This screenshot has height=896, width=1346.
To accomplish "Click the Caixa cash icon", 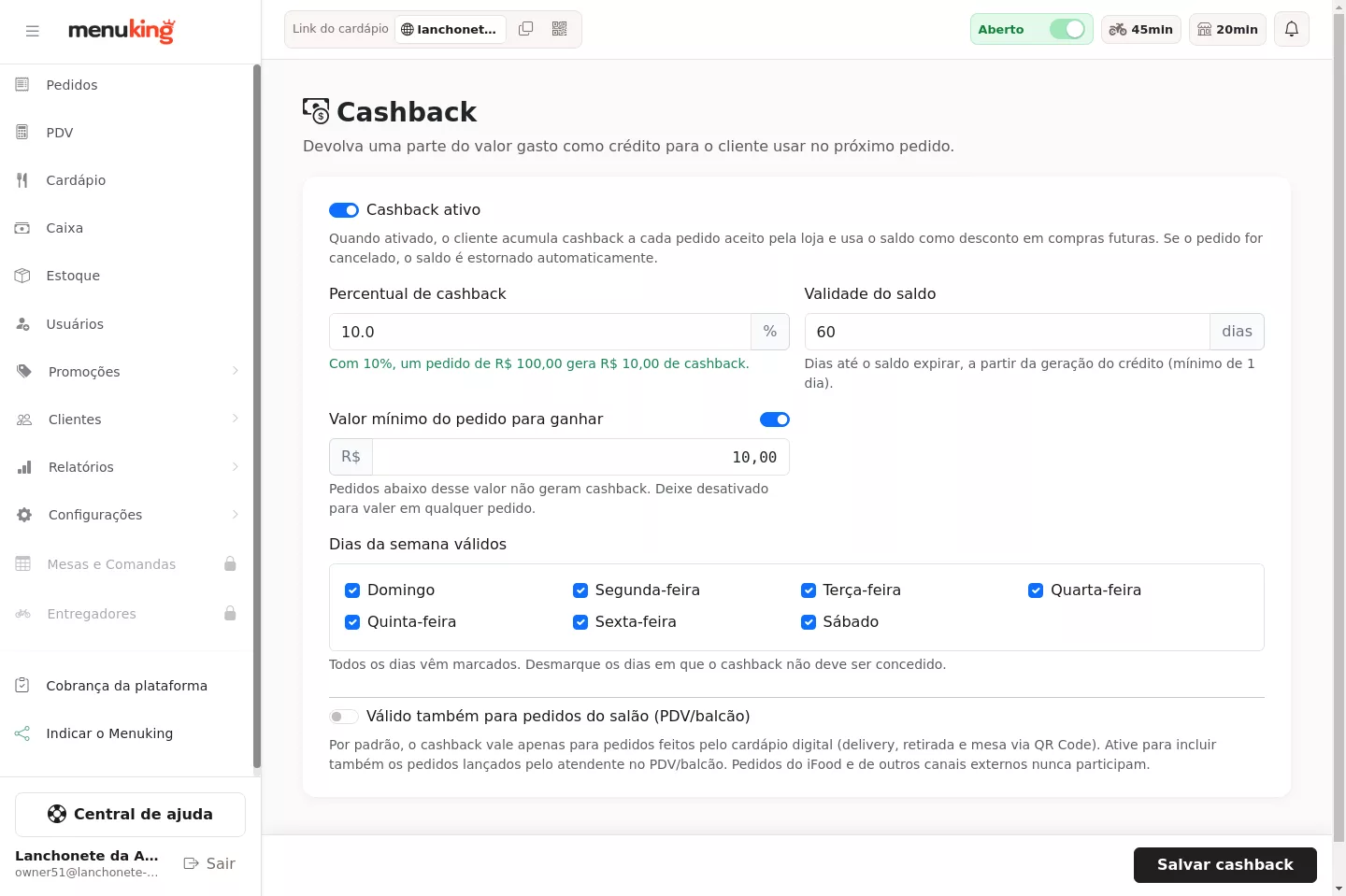I will pos(22,228).
